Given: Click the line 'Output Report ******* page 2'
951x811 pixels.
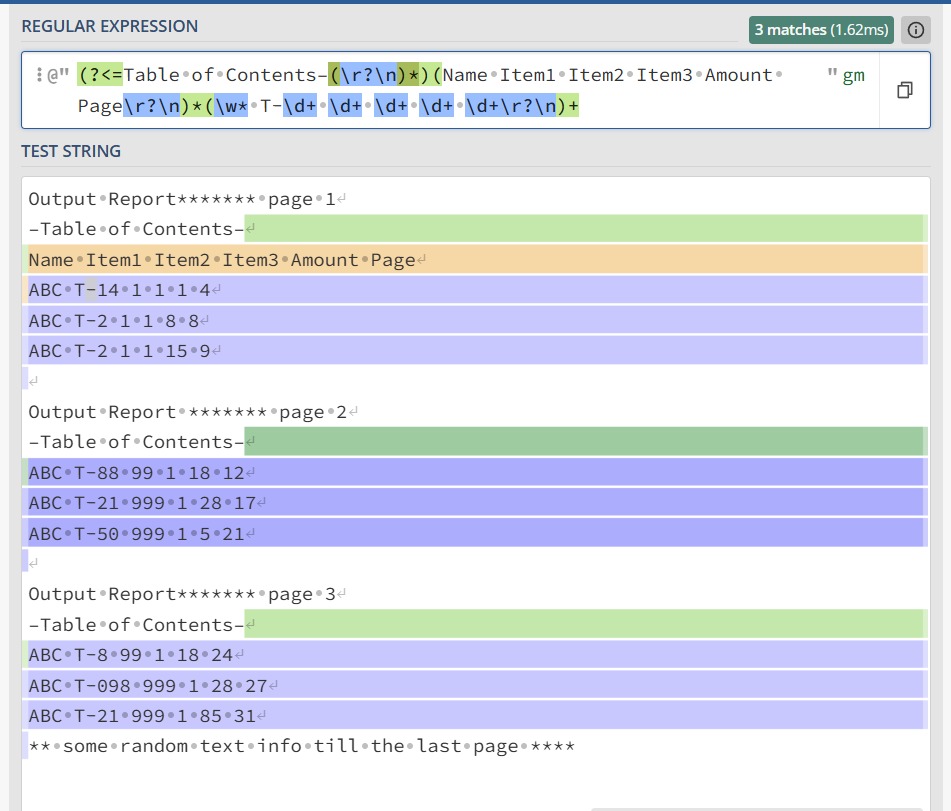Looking at the screenshot, I should coord(187,412).
